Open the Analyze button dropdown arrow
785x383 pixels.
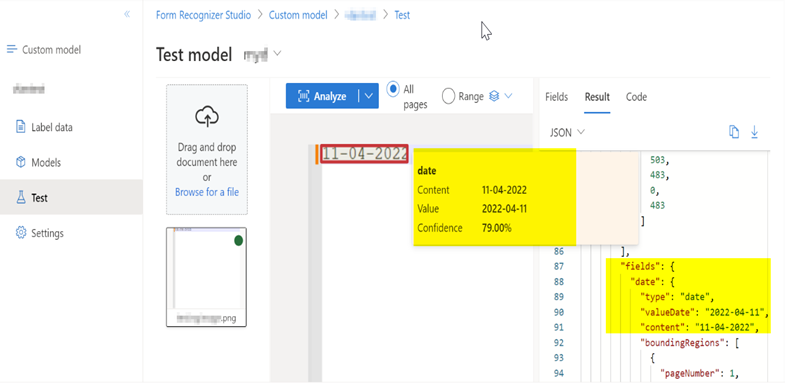[x=369, y=96]
